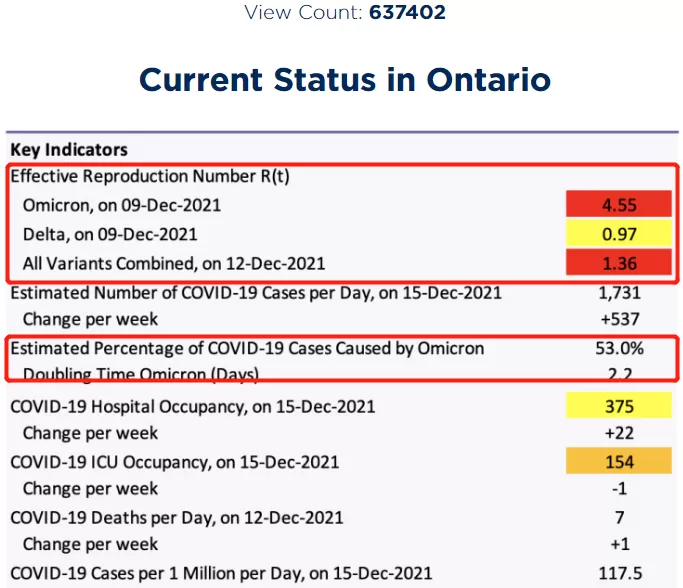Select the COVID-19 ICU Occupancy row label
683x588 pixels.
point(175,462)
